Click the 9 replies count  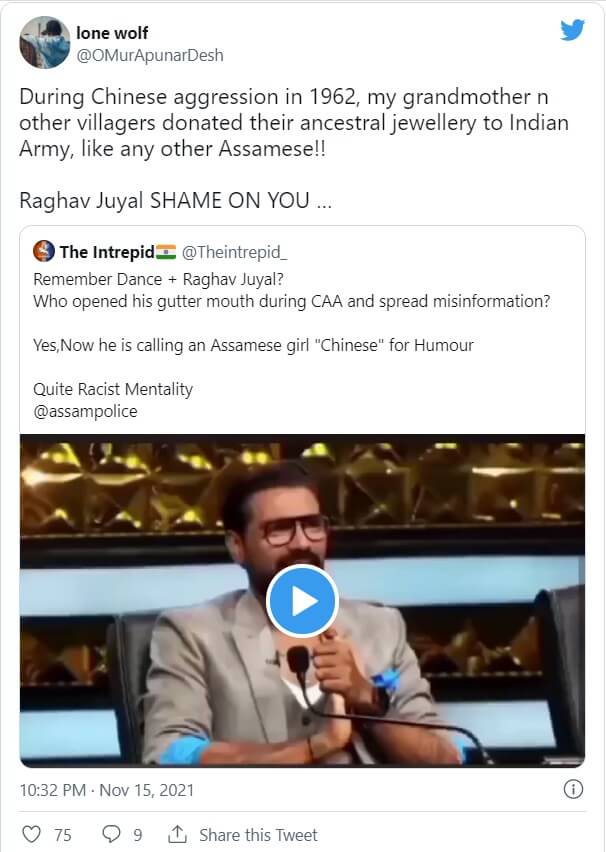(138, 835)
